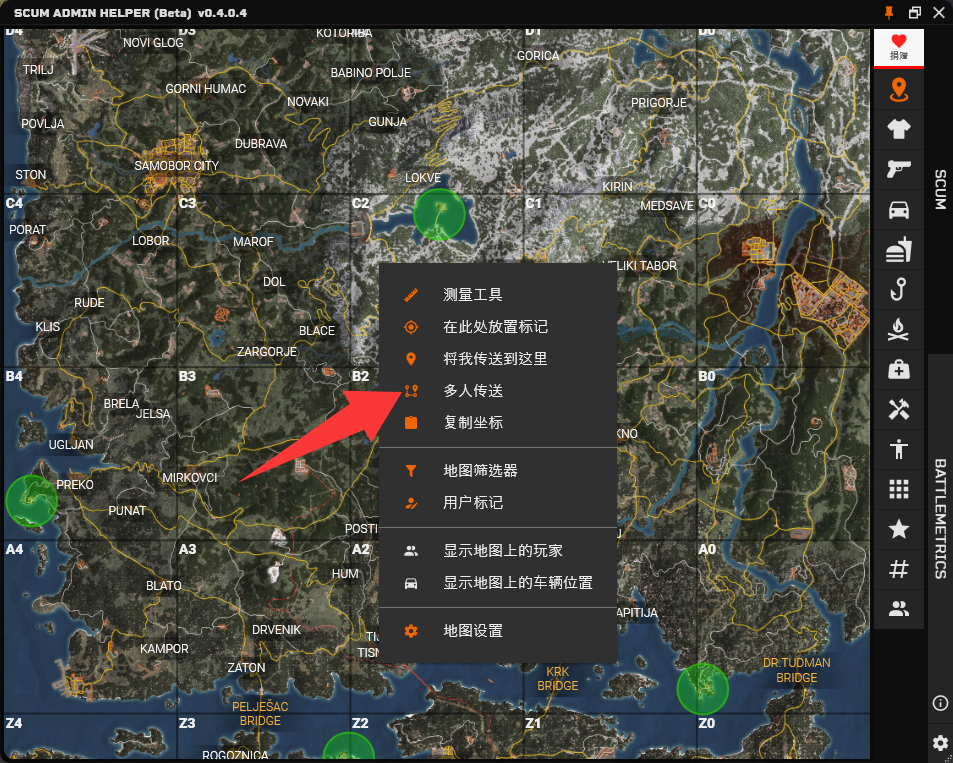Open the crafting tools hammer icon
The width and height of the screenshot is (953, 763).
tap(898, 410)
